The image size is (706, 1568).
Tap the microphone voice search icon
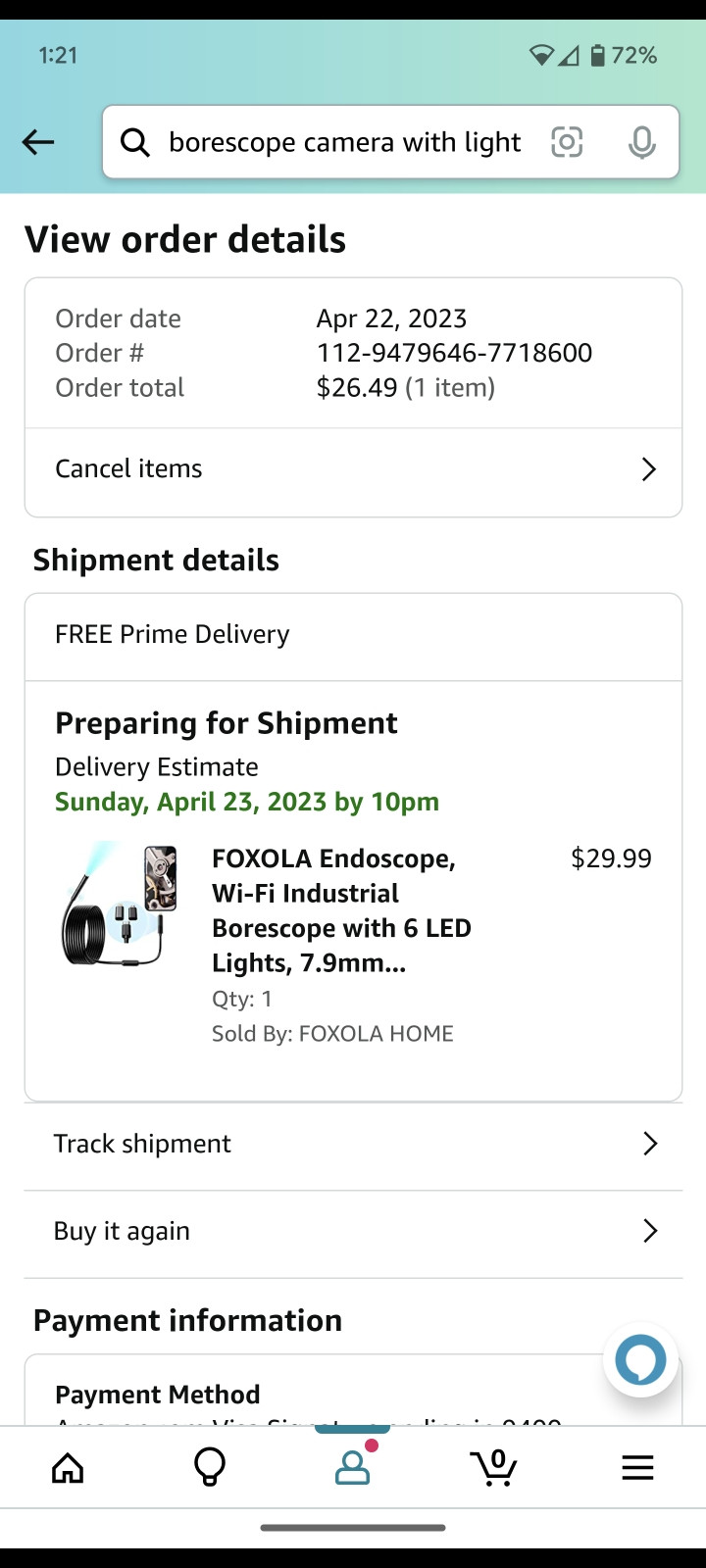click(x=642, y=143)
